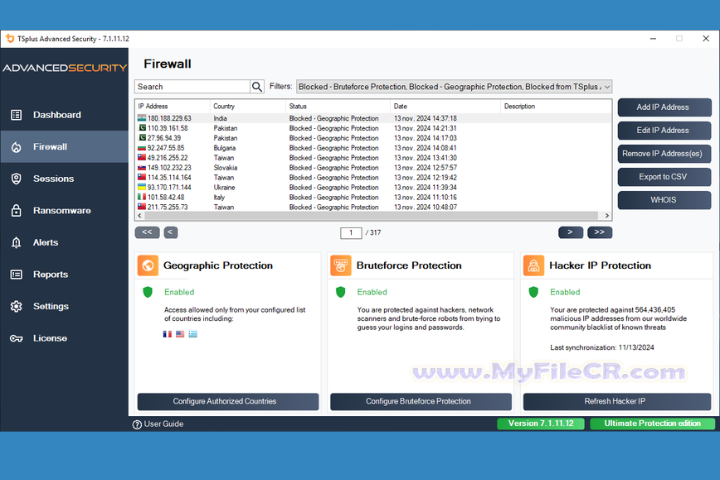This screenshot has height=480, width=720.
Task: Click the green shield under Hacker IP Protection
Action: 534,292
